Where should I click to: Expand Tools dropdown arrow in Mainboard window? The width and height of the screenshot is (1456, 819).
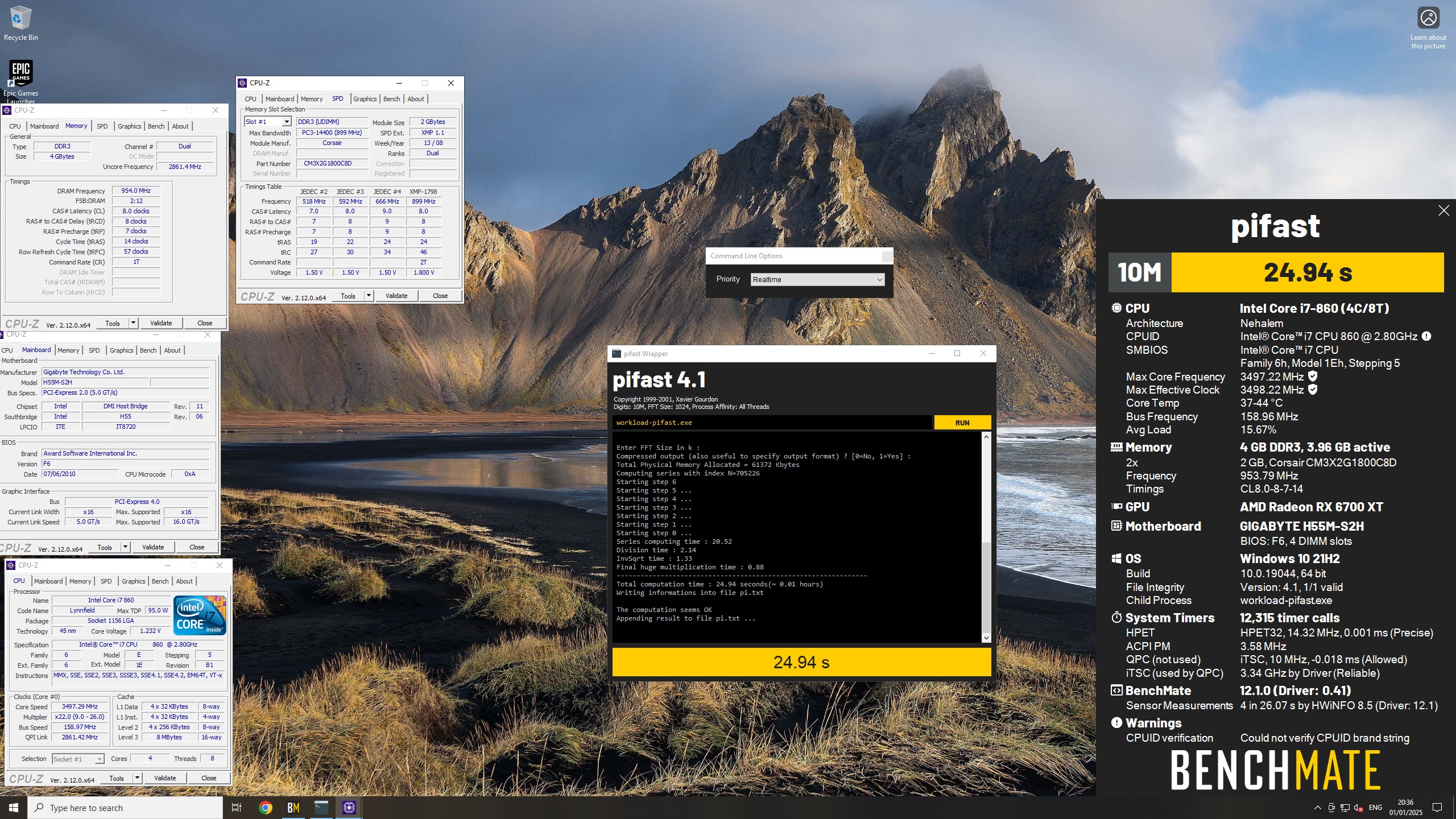click(x=125, y=547)
